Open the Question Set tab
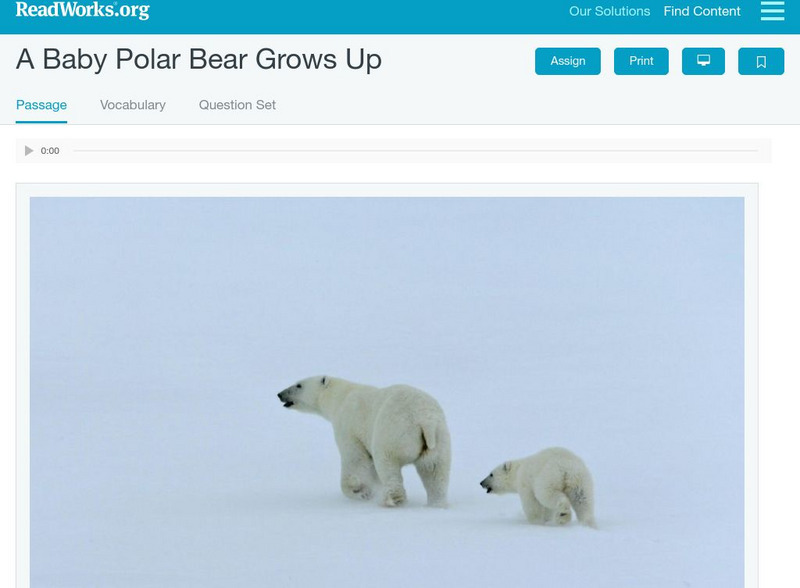This screenshot has width=800, height=588. pyautogui.click(x=237, y=105)
